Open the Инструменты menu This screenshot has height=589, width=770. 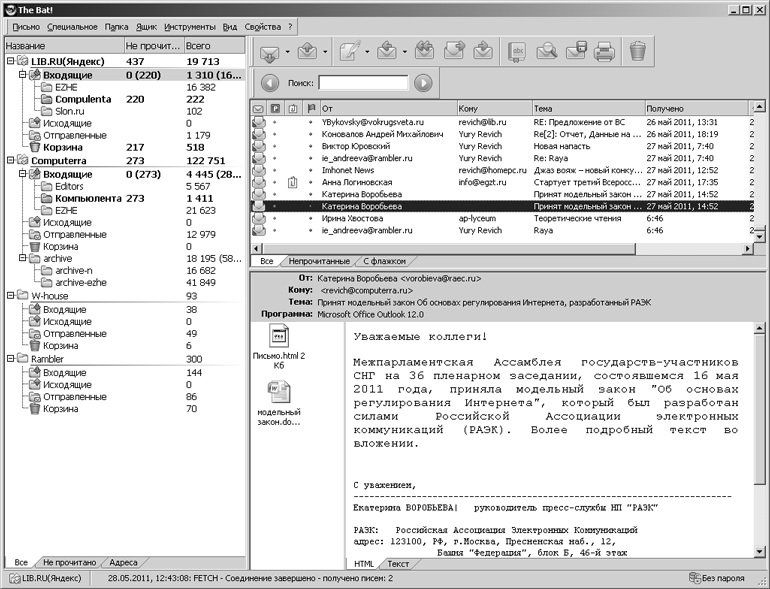click(x=190, y=27)
